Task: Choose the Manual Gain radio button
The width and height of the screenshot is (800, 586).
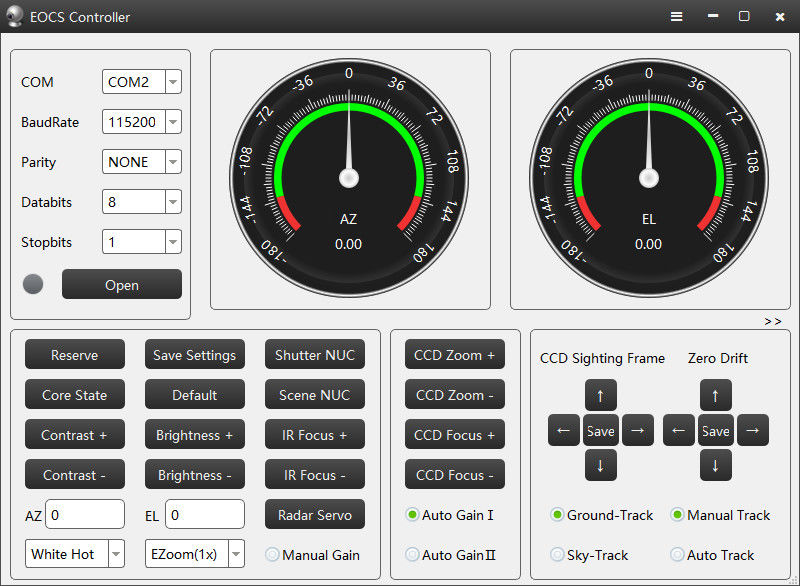Action: tap(272, 554)
